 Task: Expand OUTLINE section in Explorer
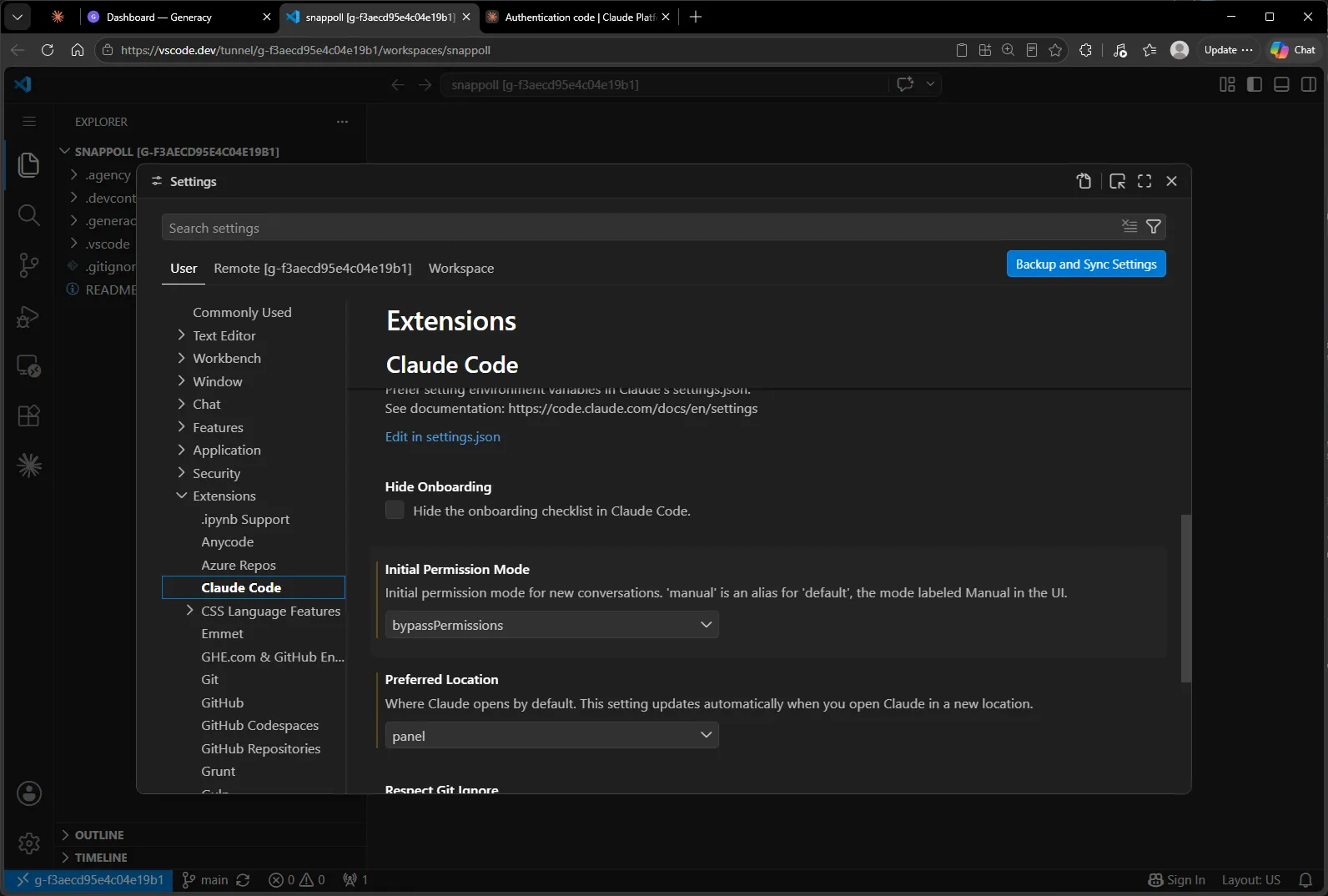tap(99, 835)
